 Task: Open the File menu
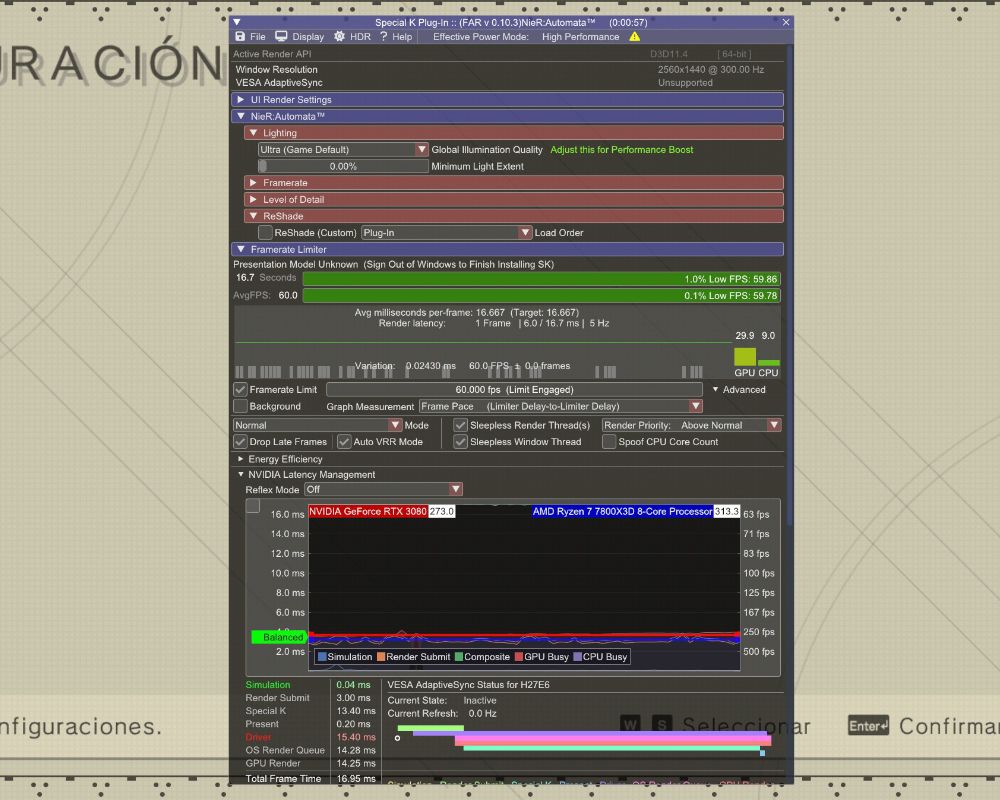pos(258,36)
